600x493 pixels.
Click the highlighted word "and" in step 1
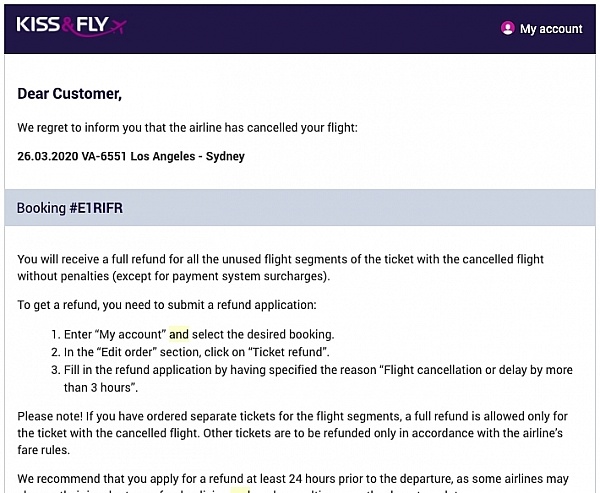pos(179,334)
